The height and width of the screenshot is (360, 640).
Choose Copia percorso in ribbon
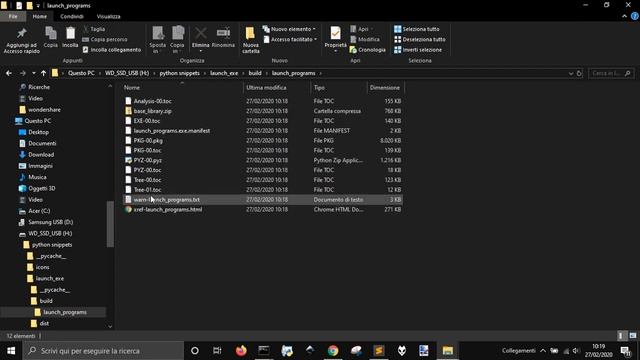click(105, 40)
